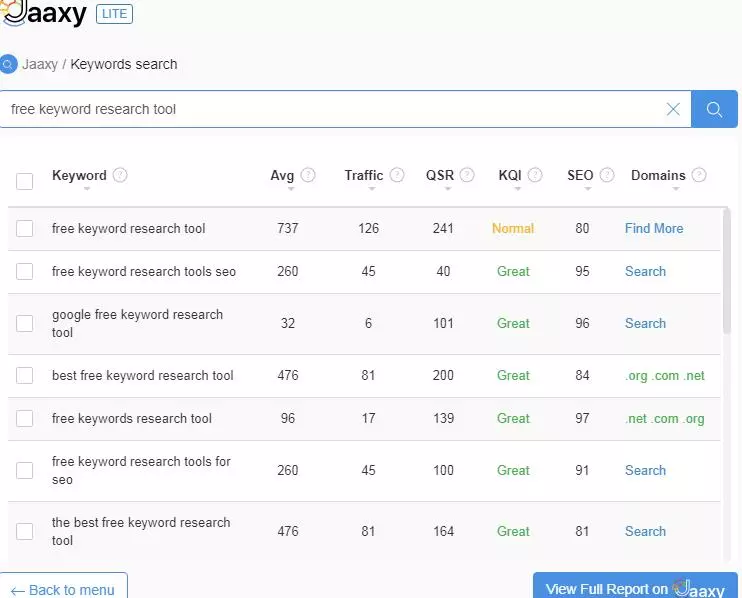Click Search link for 'free keyword research tools seo'
742x598 pixels.
[645, 272]
